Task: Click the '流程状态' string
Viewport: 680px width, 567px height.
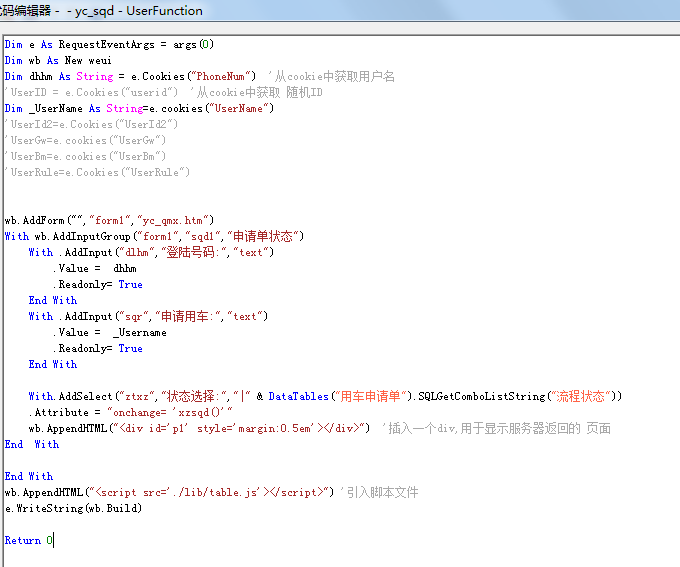Action: tap(580, 396)
